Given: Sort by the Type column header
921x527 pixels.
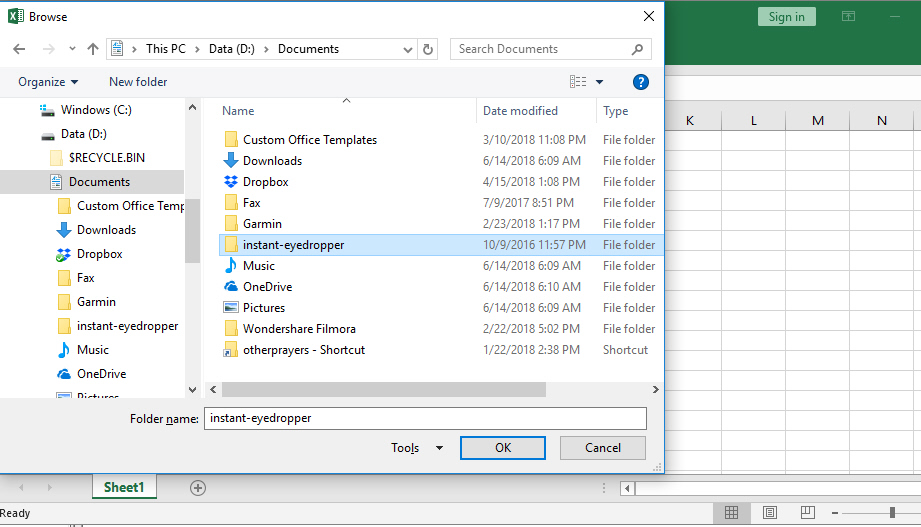Looking at the screenshot, I should (x=616, y=111).
